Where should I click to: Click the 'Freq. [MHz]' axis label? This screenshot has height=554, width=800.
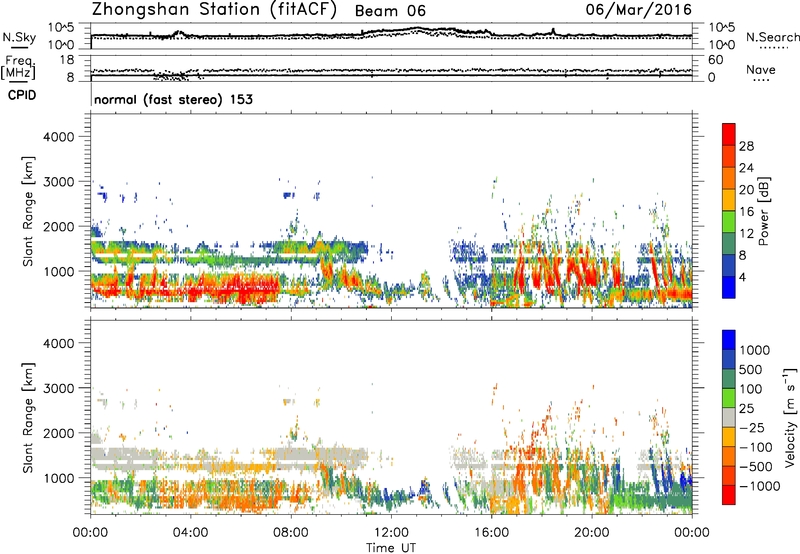point(18,67)
